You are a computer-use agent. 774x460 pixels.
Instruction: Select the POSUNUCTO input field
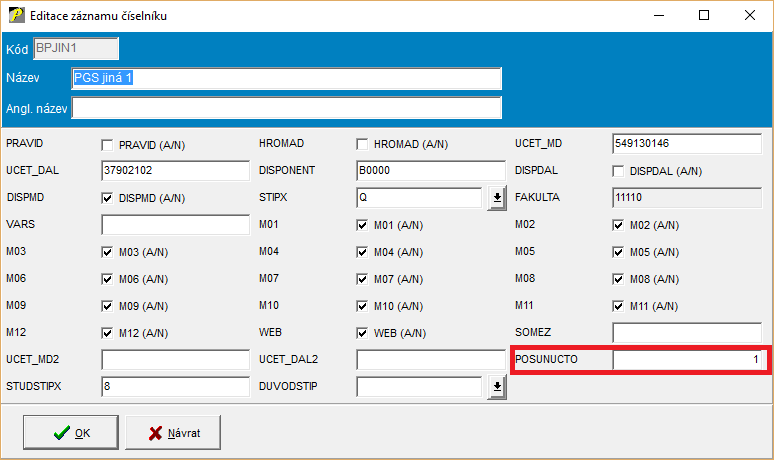click(687, 360)
